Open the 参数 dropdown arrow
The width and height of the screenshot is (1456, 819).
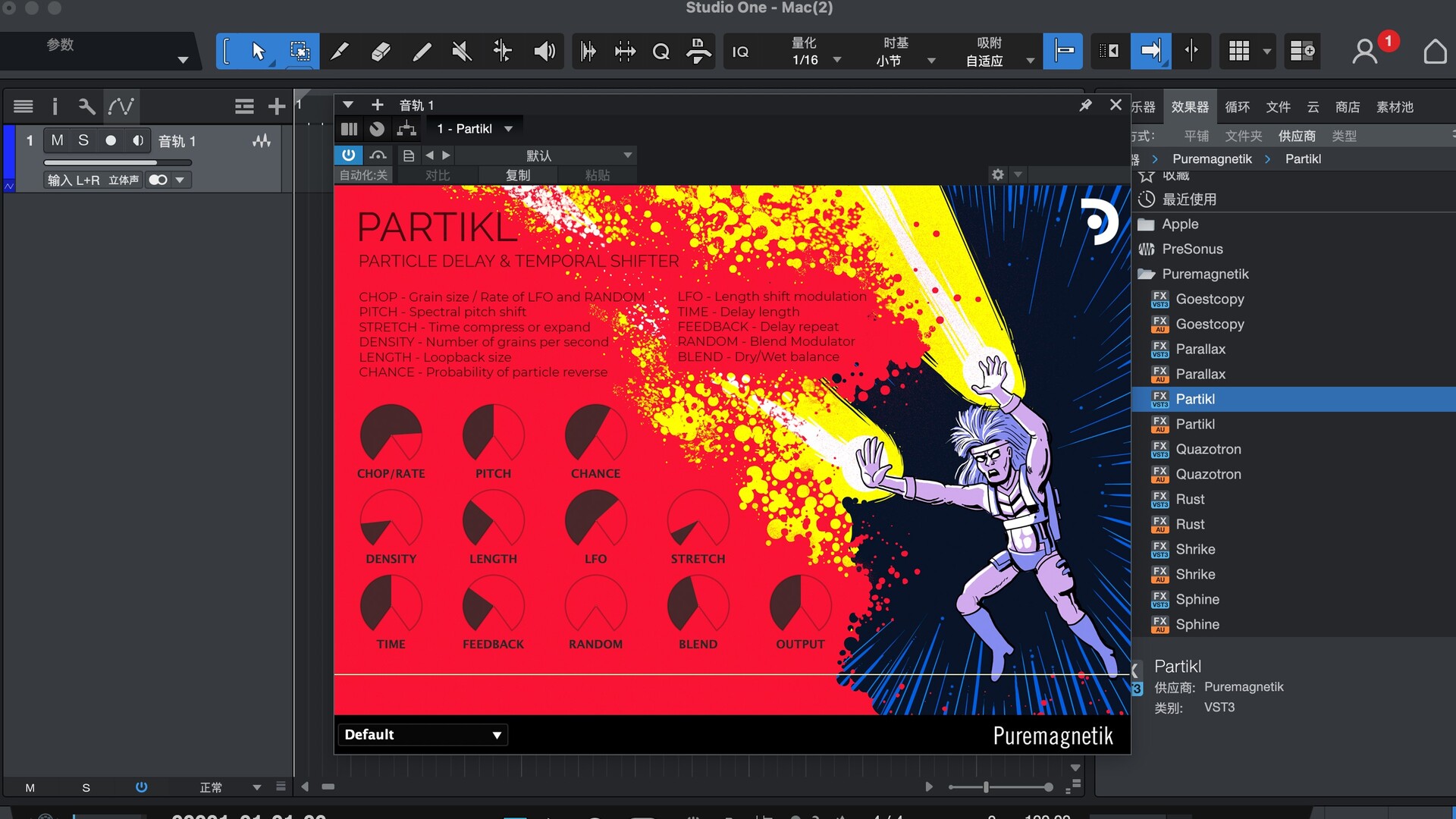pyautogui.click(x=183, y=60)
